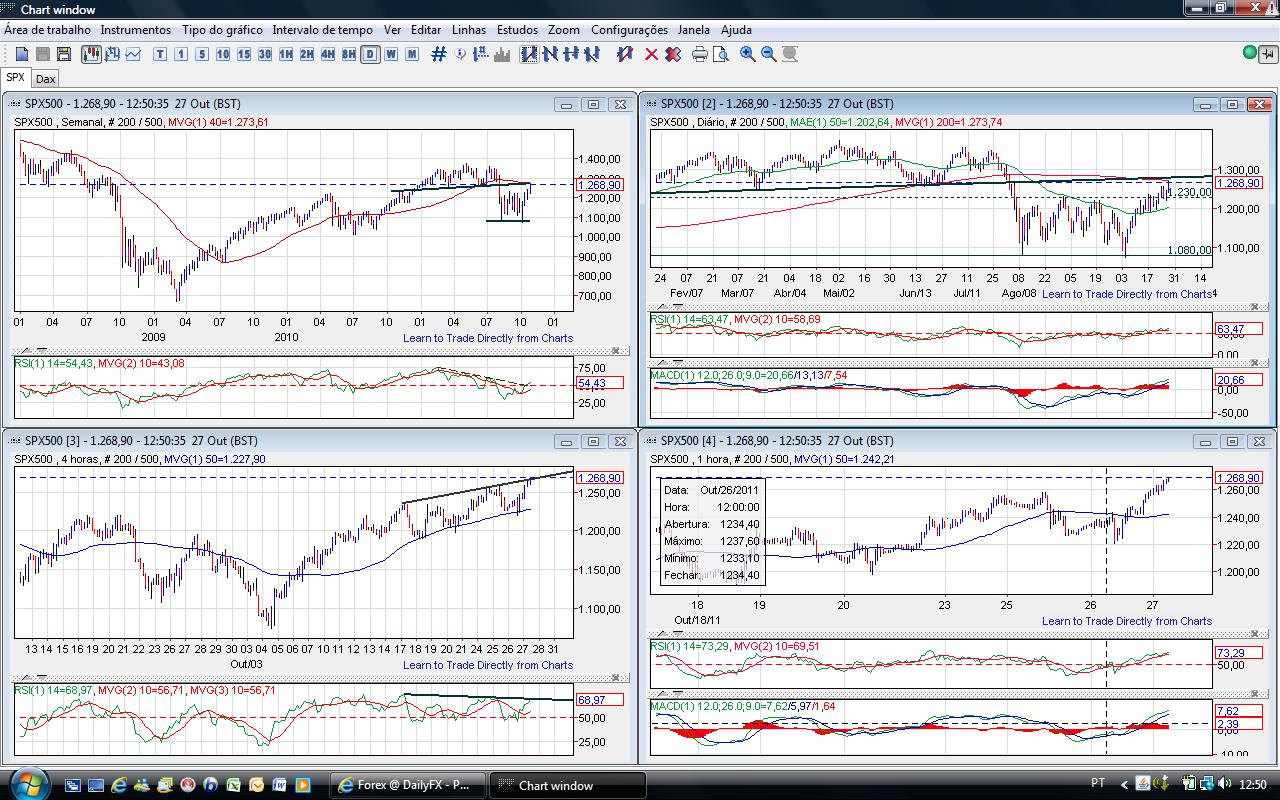Open print preview icon
Image resolution: width=1280 pixels, height=800 pixels.
tap(721, 54)
